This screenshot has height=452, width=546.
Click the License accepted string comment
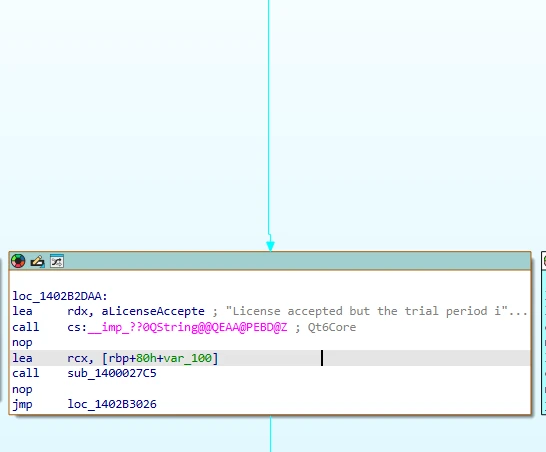pos(376,311)
